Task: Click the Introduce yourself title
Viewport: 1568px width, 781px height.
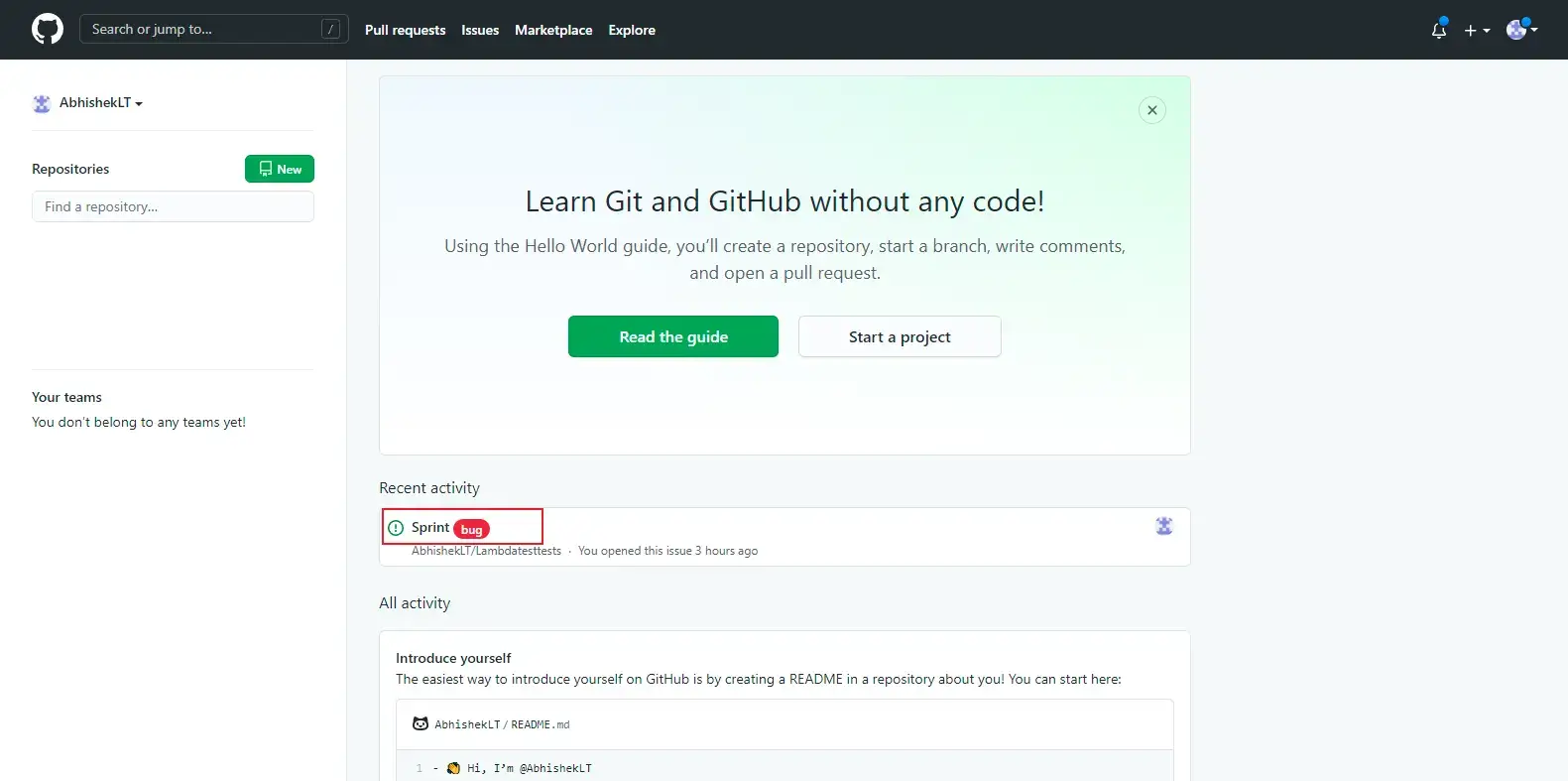Action: (x=453, y=658)
